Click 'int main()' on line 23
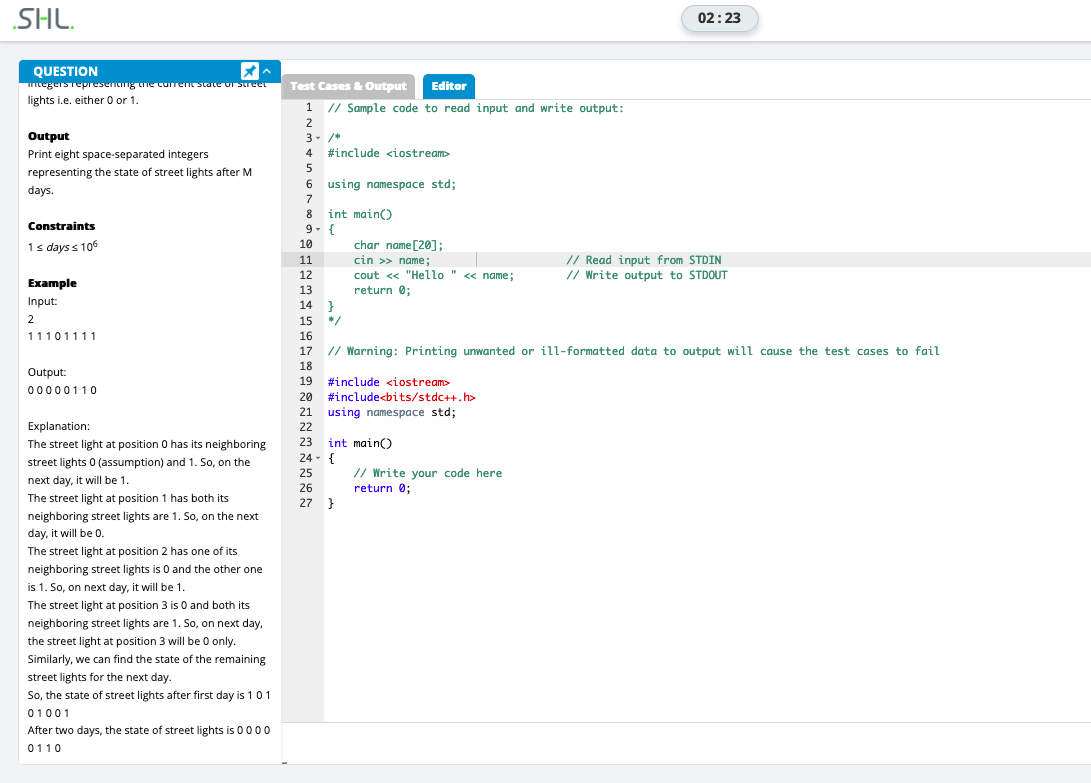The image size is (1091, 783). coord(360,443)
